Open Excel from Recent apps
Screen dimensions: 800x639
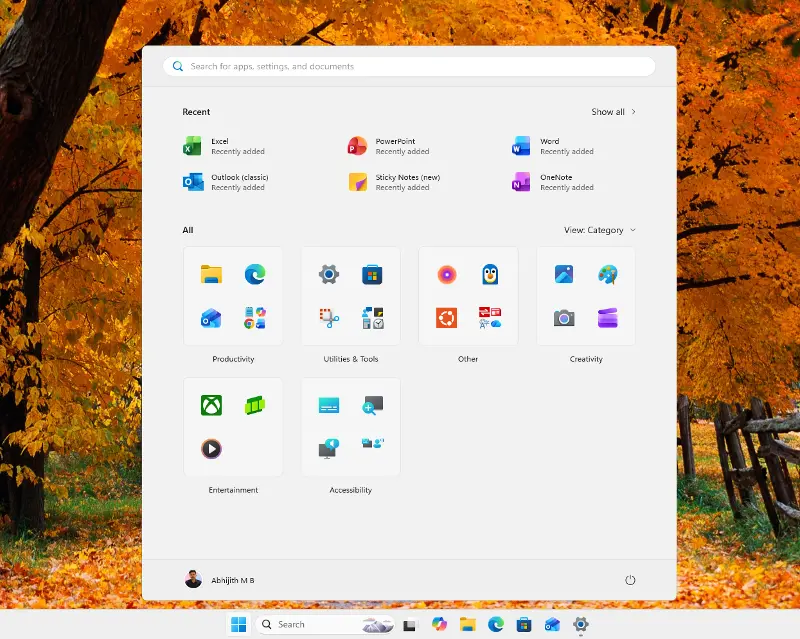point(224,146)
